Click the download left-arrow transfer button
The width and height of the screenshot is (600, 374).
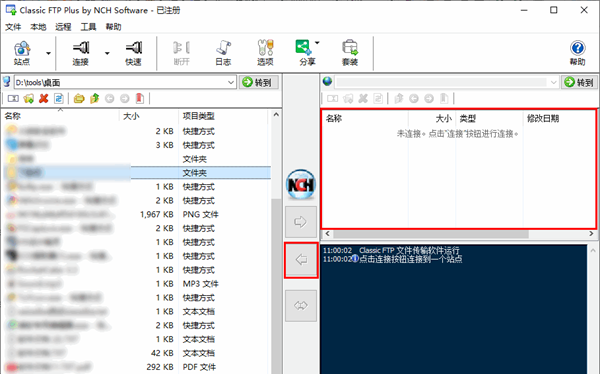[x=301, y=260]
